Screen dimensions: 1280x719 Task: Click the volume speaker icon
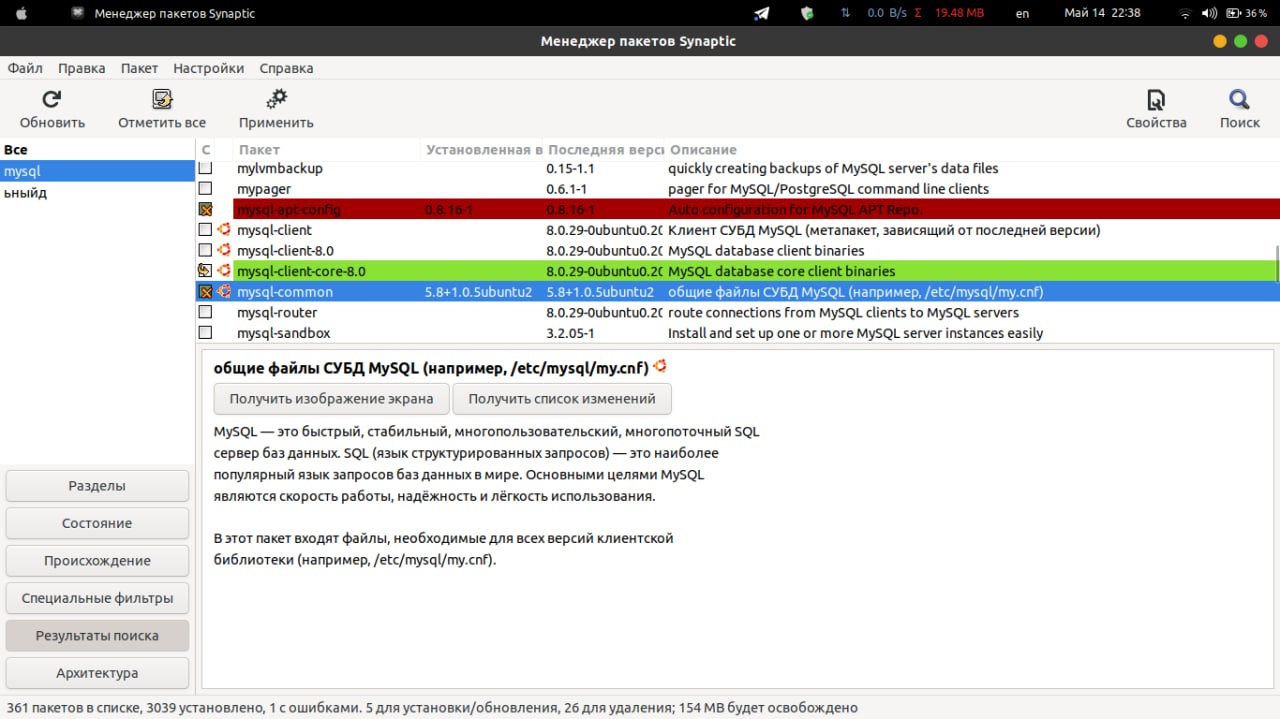coord(1209,13)
